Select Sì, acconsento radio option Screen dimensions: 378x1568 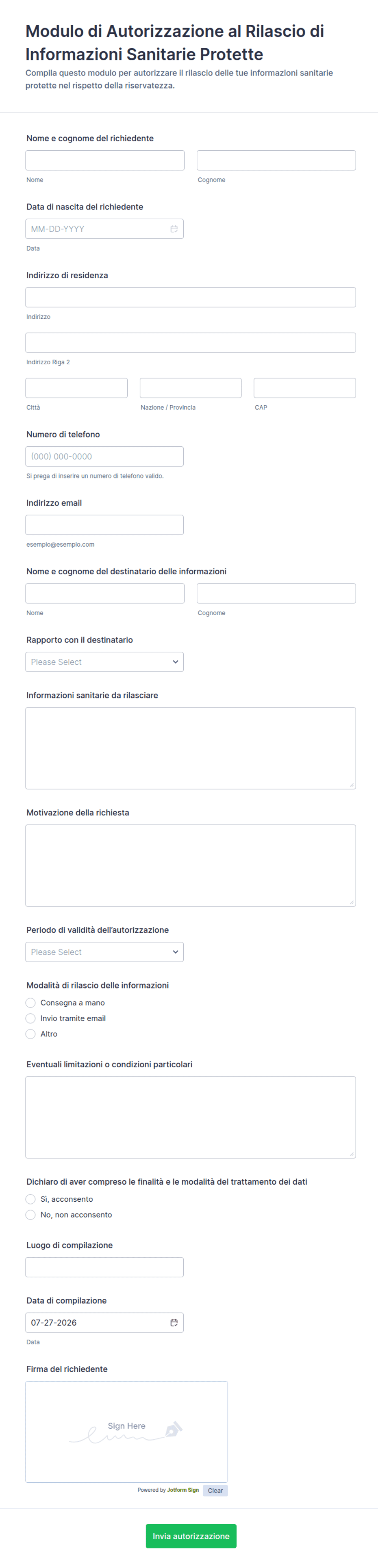pyautogui.click(x=30, y=1199)
